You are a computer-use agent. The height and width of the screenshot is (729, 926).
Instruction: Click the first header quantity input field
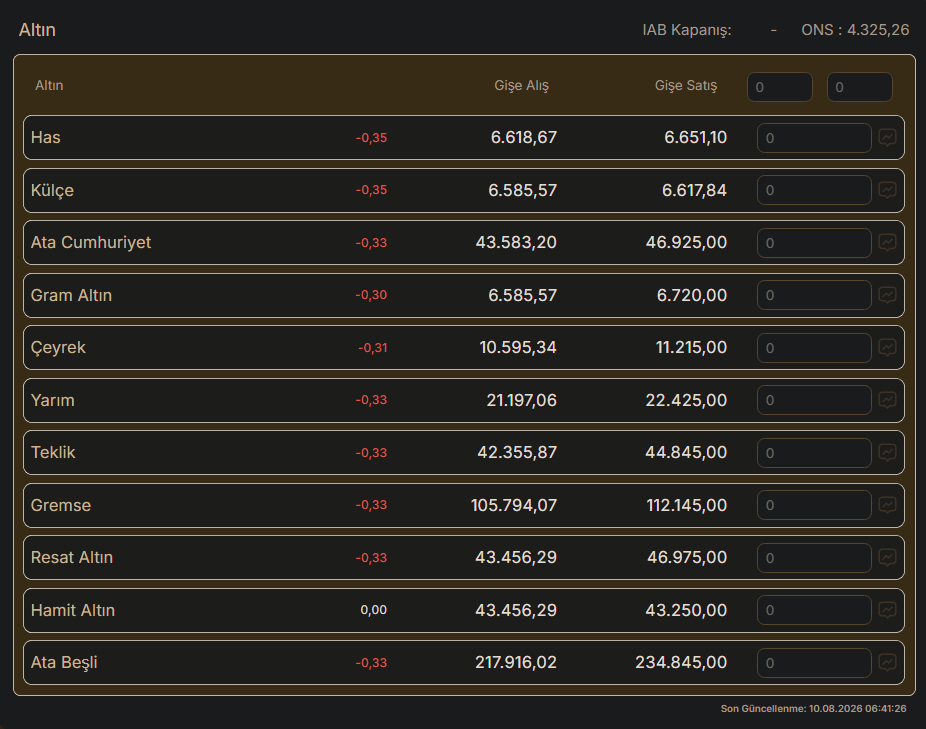[780, 87]
